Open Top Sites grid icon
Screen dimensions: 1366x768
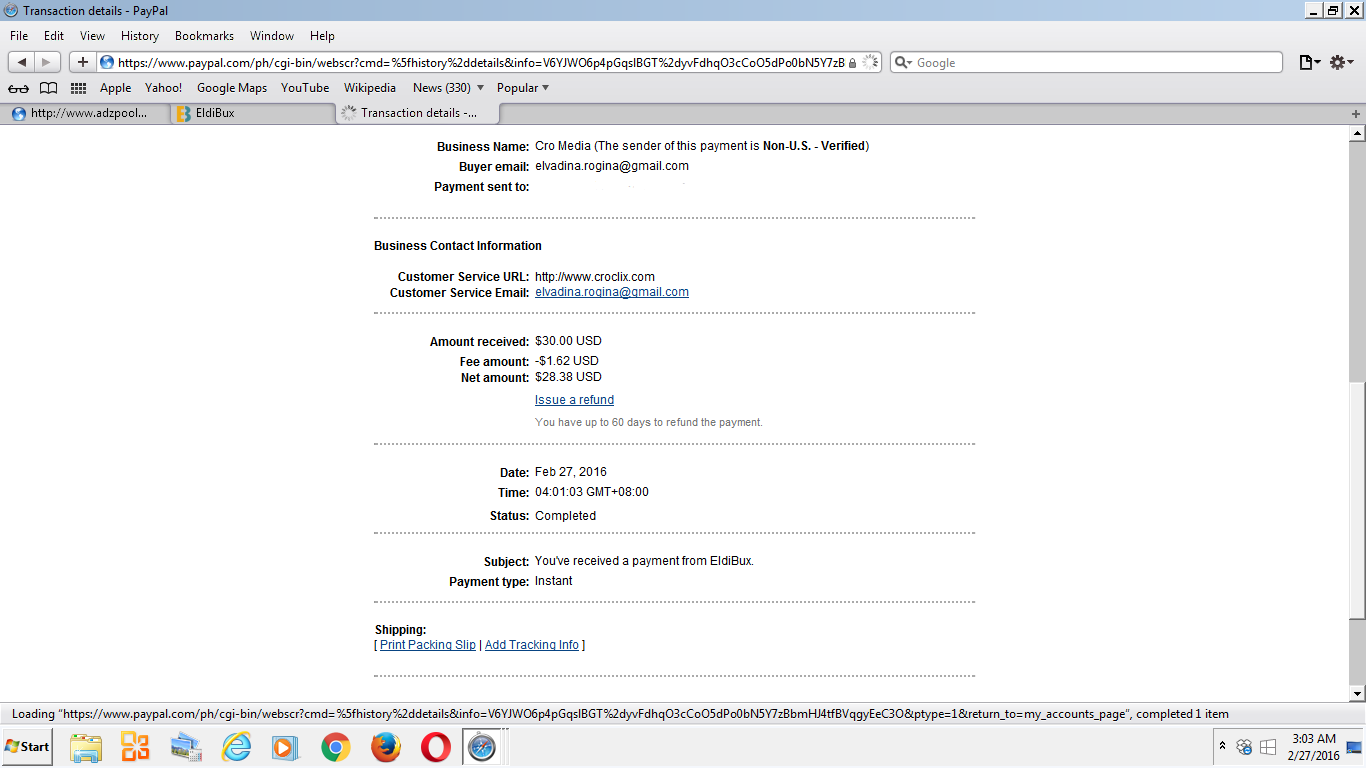click(78, 88)
